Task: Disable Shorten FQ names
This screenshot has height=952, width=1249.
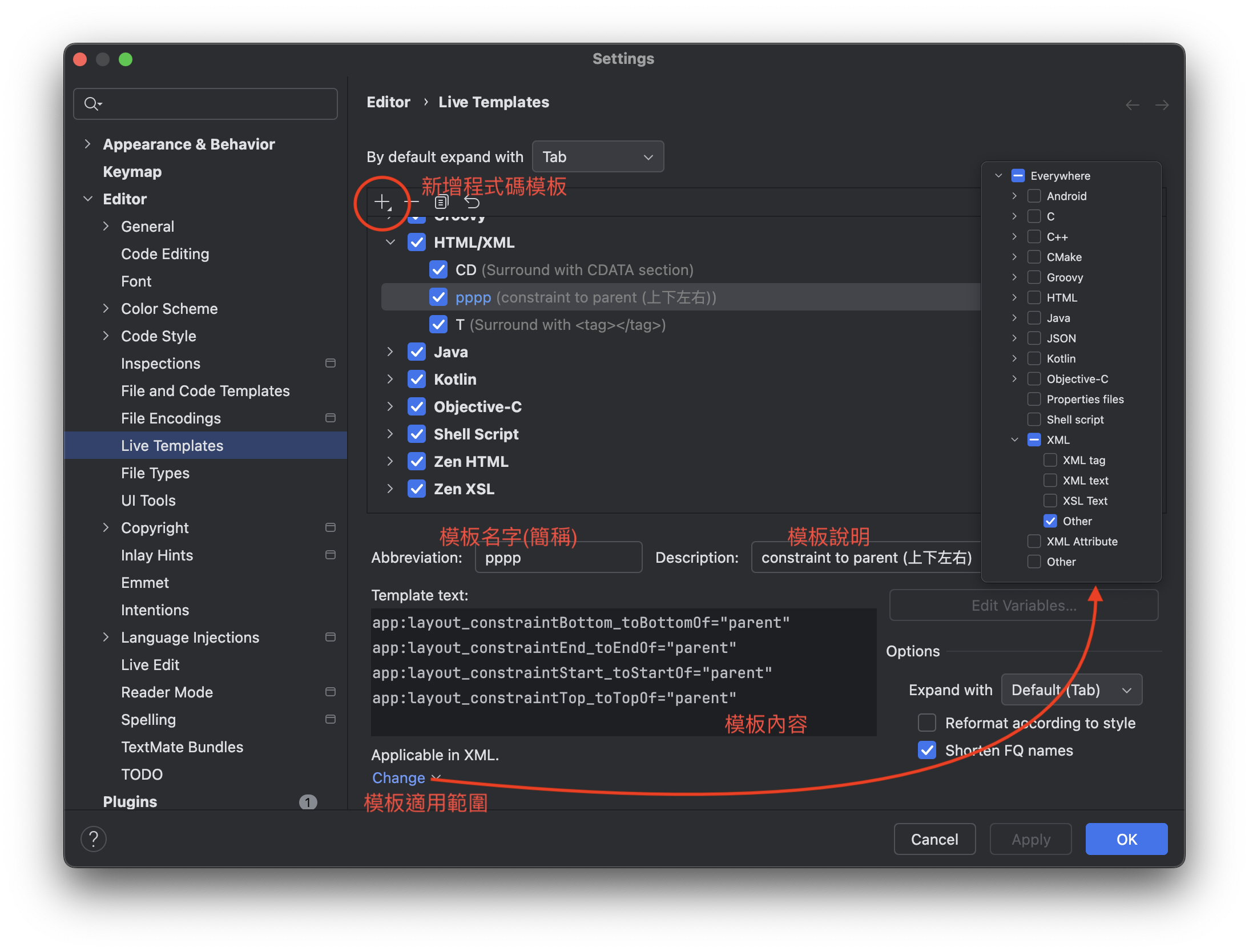Action: point(926,750)
